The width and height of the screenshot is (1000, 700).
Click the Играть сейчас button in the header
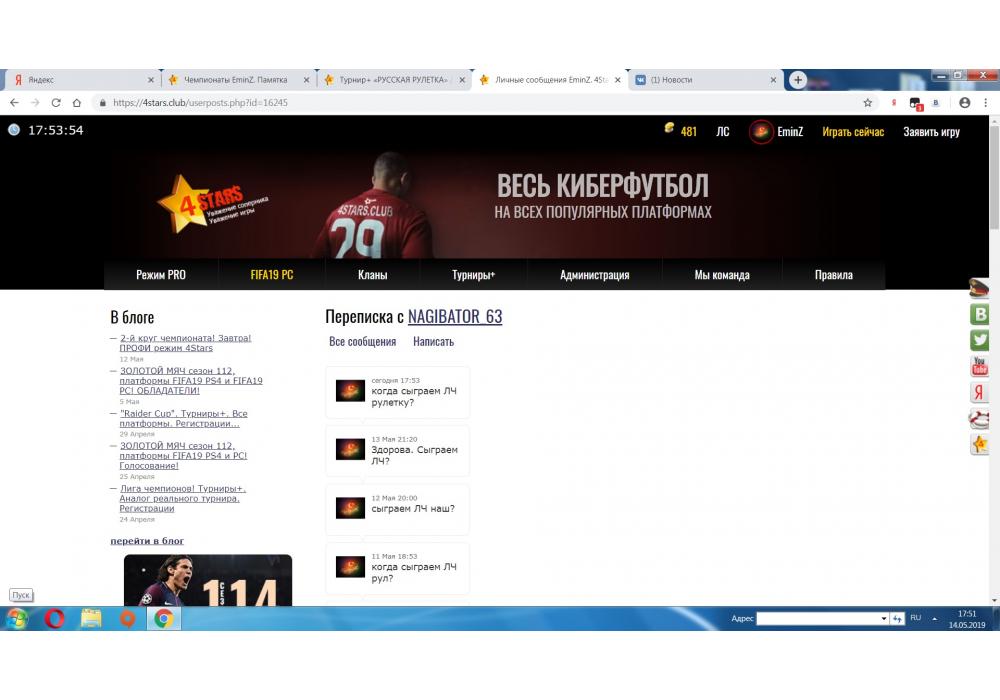[x=853, y=132]
